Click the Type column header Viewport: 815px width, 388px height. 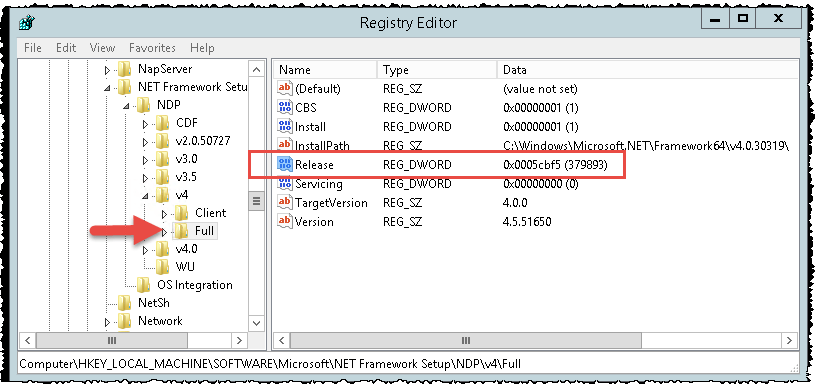point(437,70)
